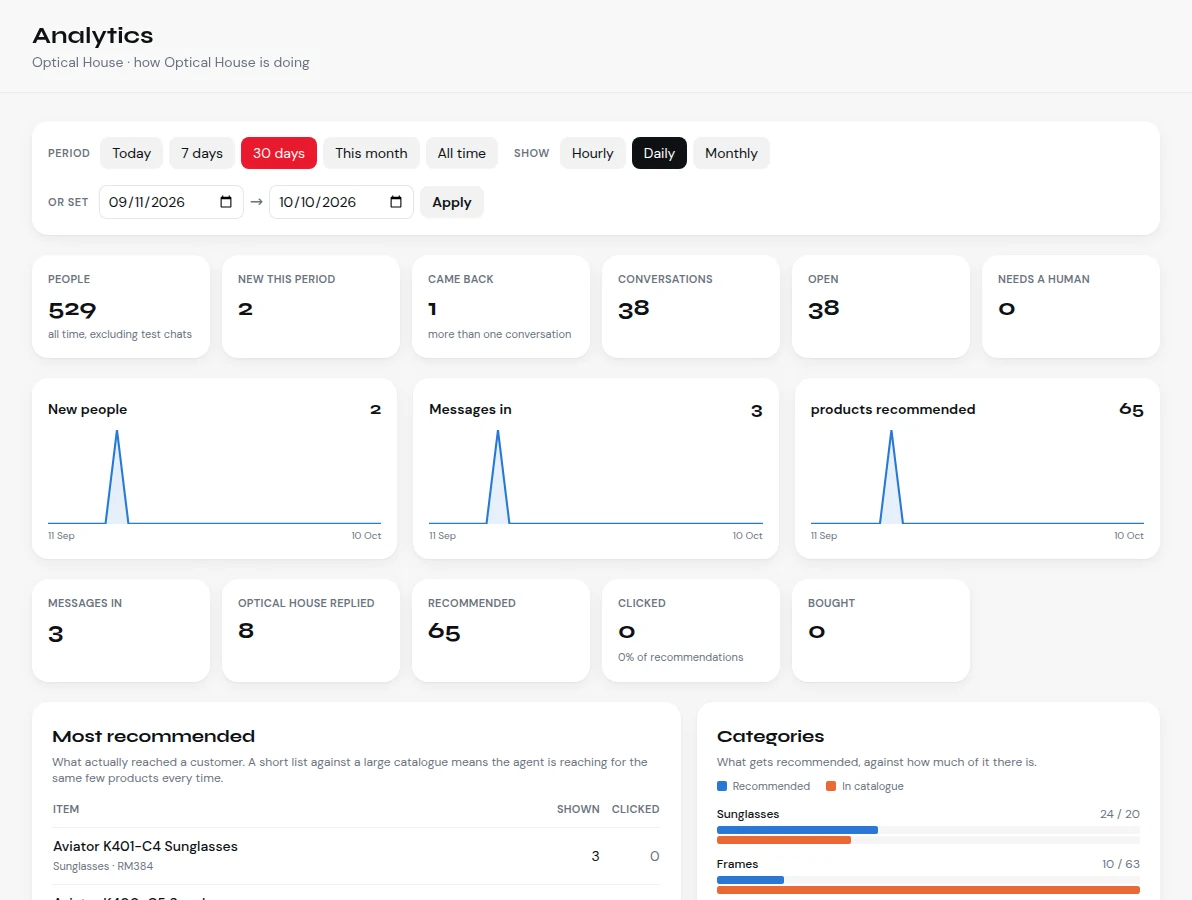This screenshot has width=1192, height=900.
Task: Open calendar picker on end date 10/10/2026
Action: (396, 202)
